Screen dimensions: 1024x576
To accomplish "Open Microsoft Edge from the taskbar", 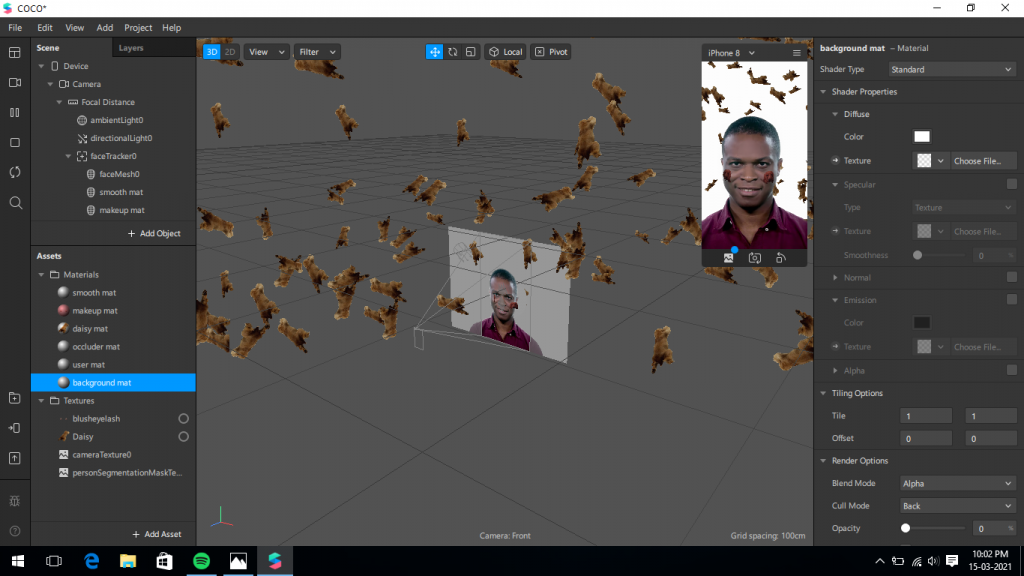I will [91, 561].
